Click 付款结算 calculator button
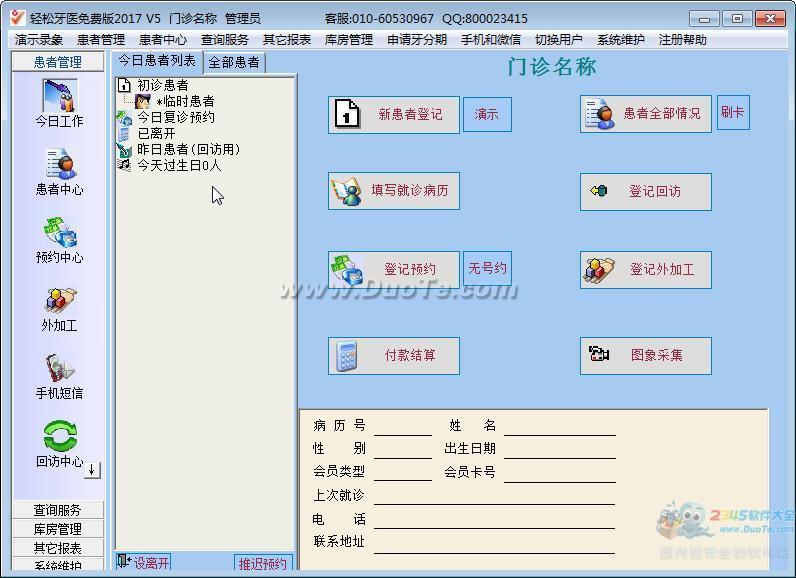 pos(393,355)
